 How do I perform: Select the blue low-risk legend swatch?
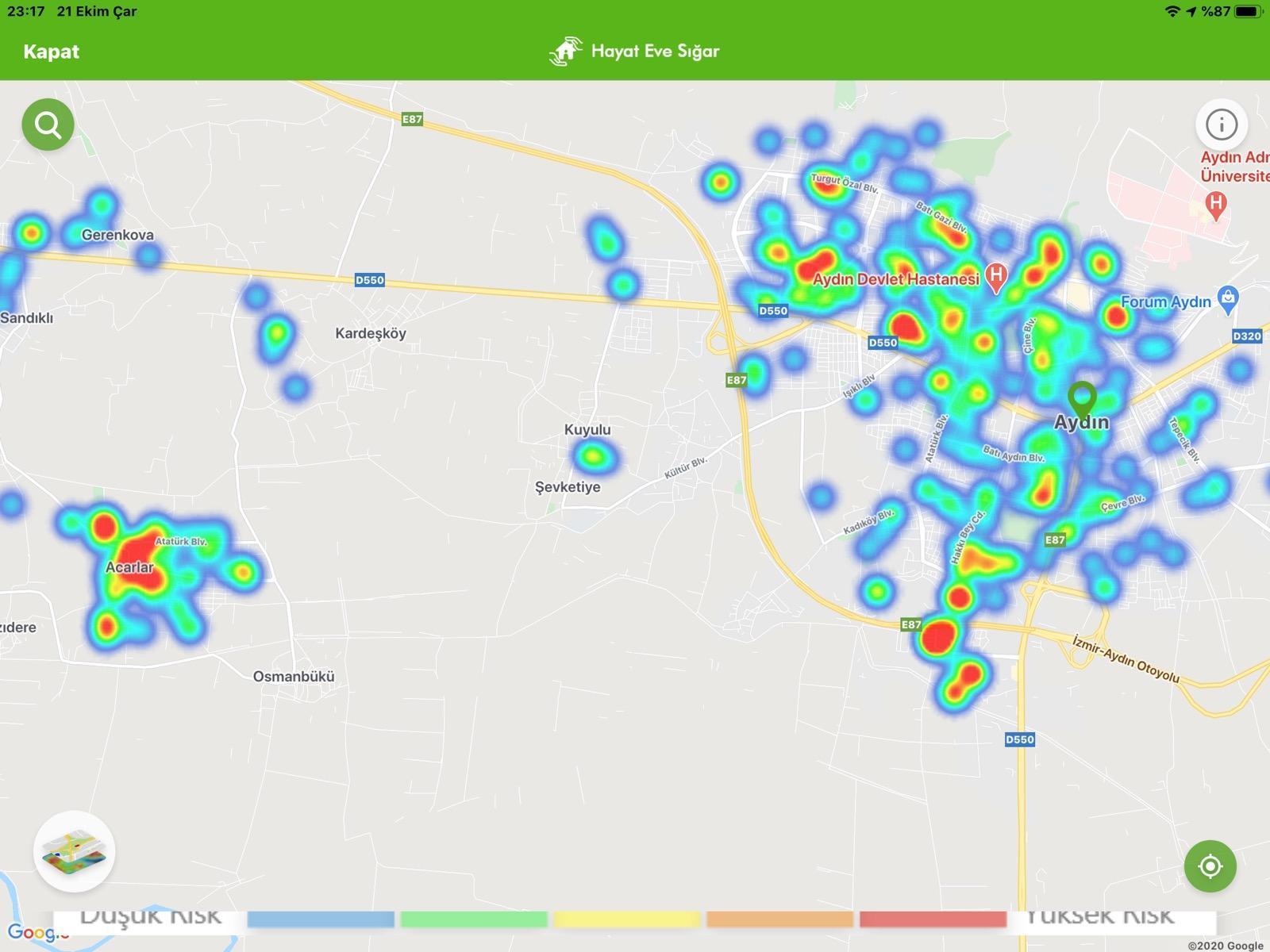[x=321, y=919]
